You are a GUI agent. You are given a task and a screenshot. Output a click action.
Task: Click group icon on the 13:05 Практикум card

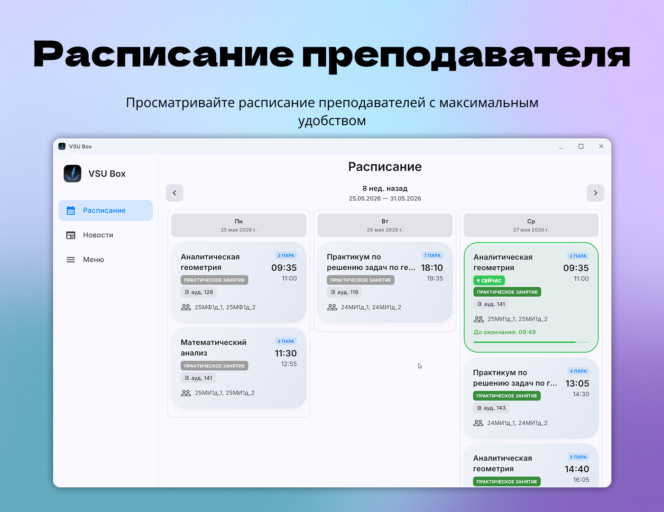tap(478, 423)
